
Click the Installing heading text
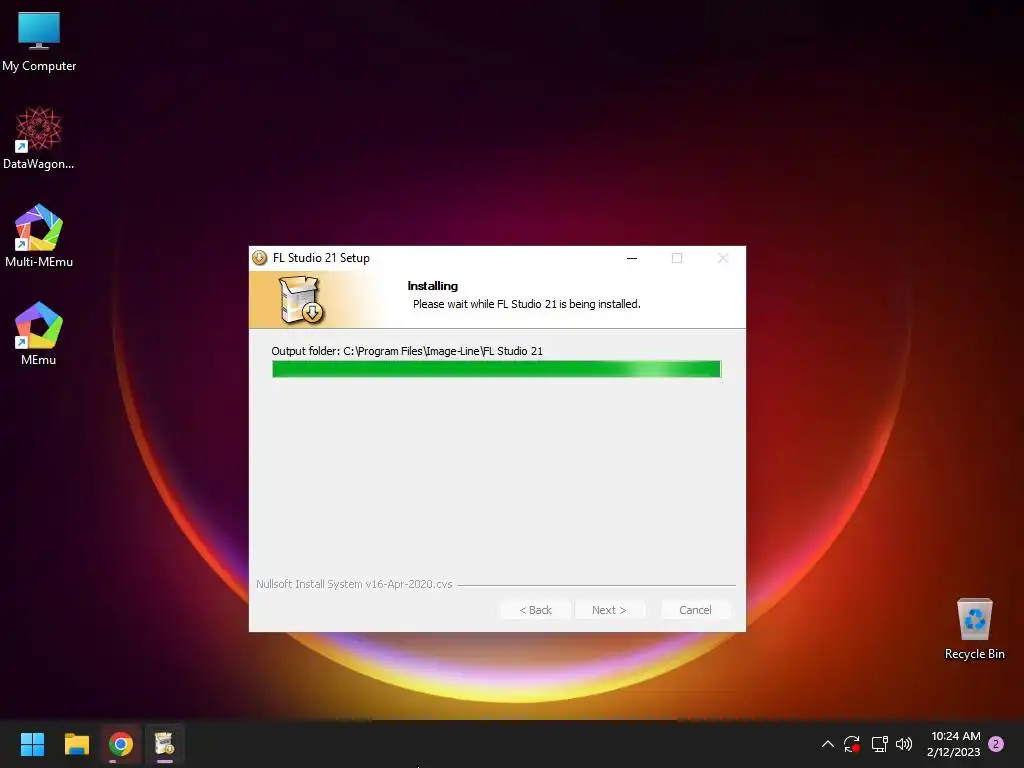[432, 286]
